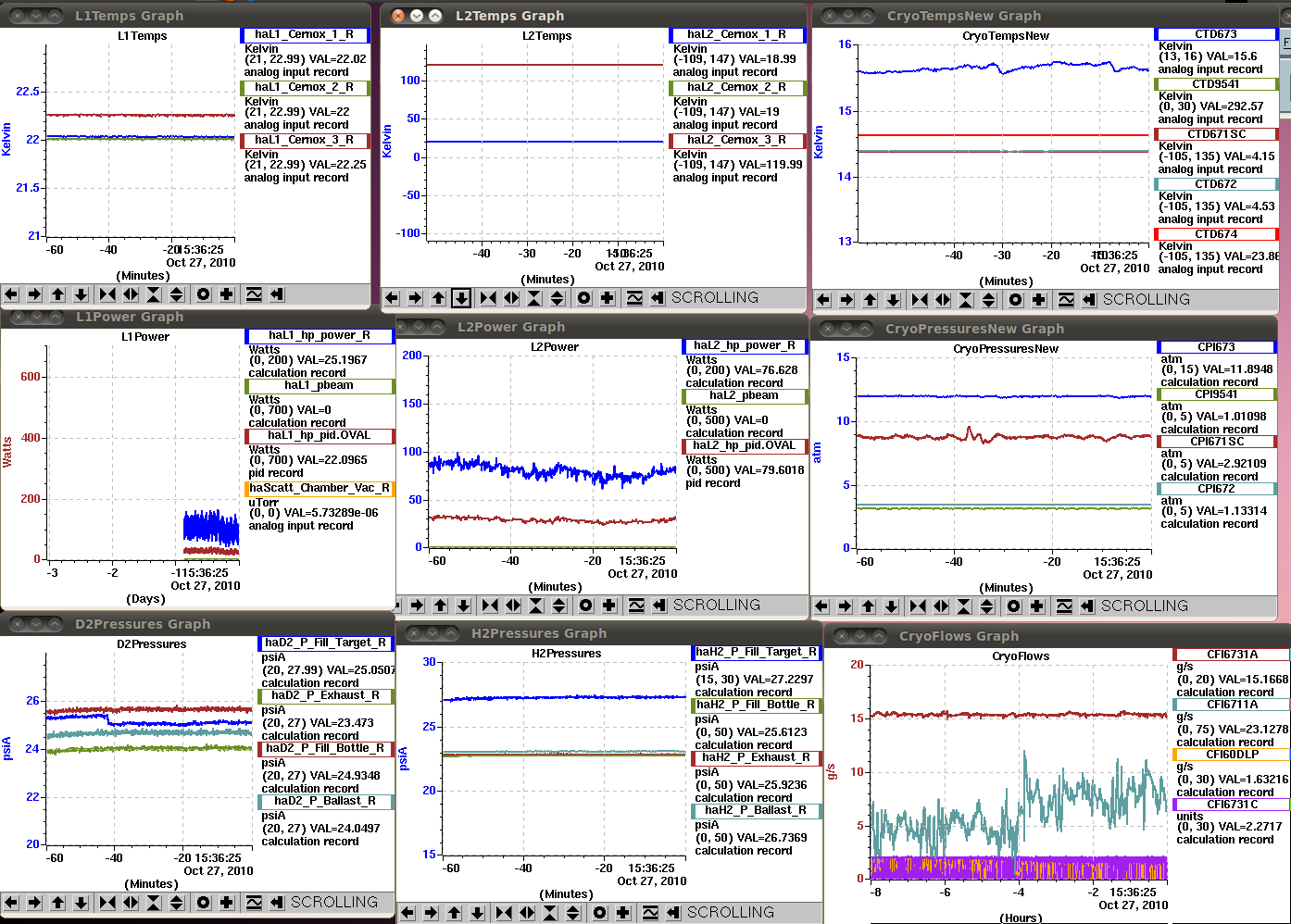This screenshot has height=924, width=1291.
Task: Click the circle reset icon in CryoTempsNew toolbar
Action: point(1016,300)
